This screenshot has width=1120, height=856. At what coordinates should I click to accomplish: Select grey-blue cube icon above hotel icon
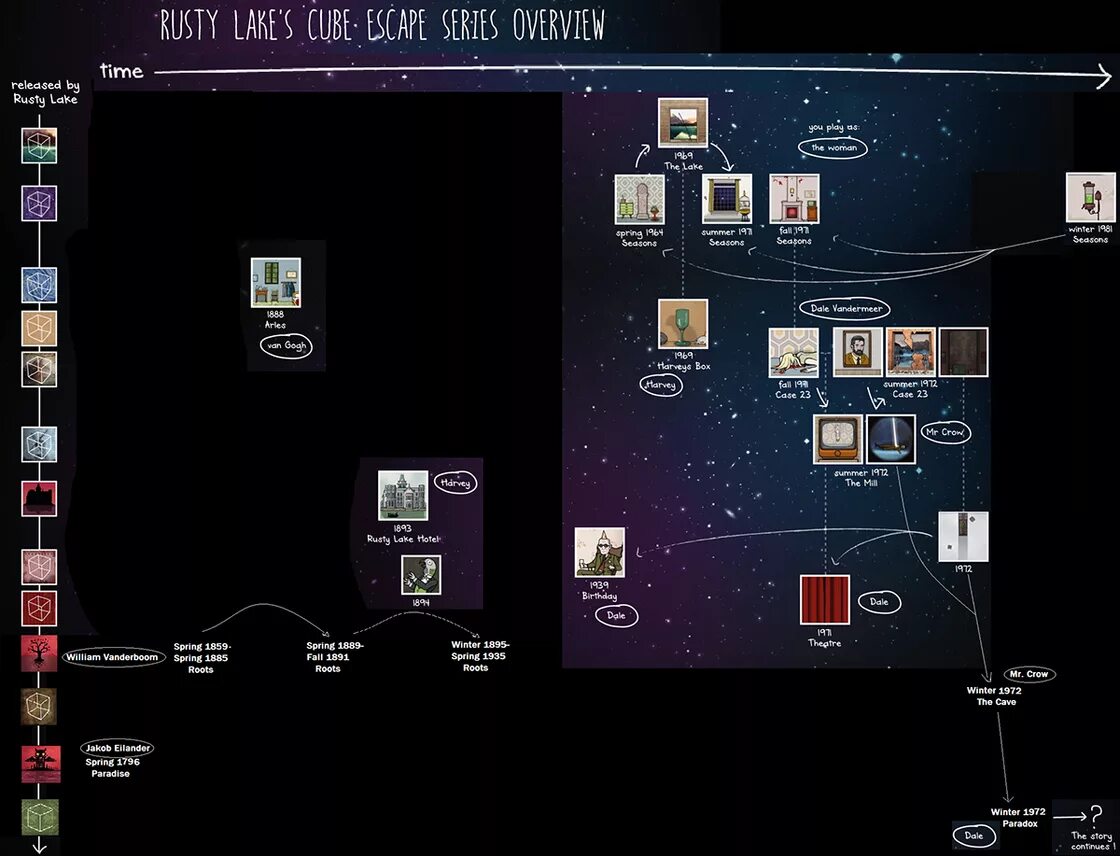click(x=39, y=444)
